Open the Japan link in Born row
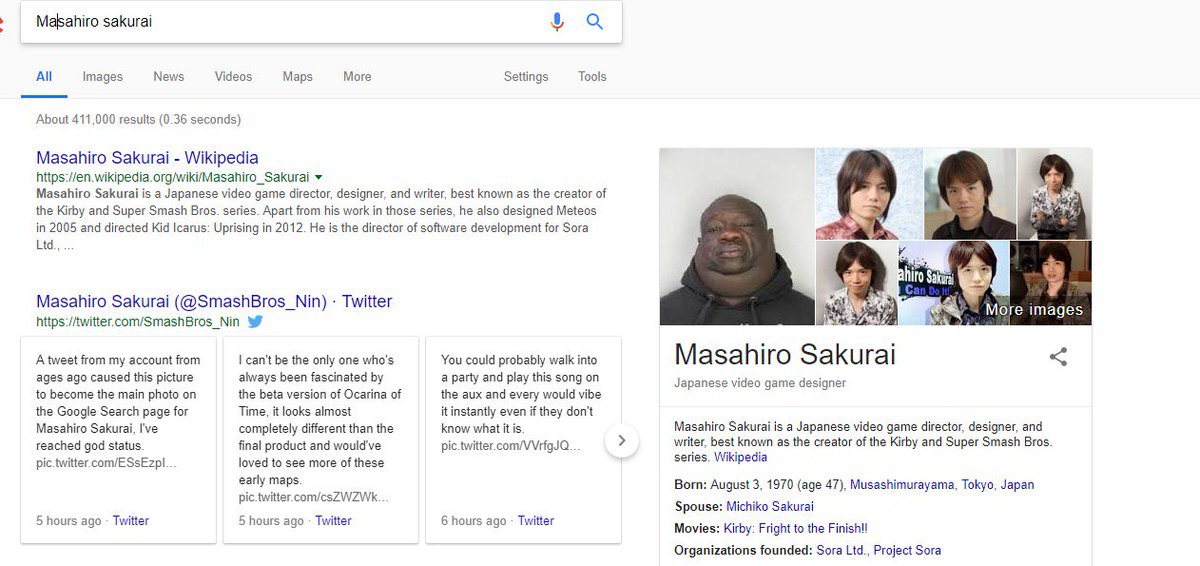1200x566 pixels. tap(1017, 484)
